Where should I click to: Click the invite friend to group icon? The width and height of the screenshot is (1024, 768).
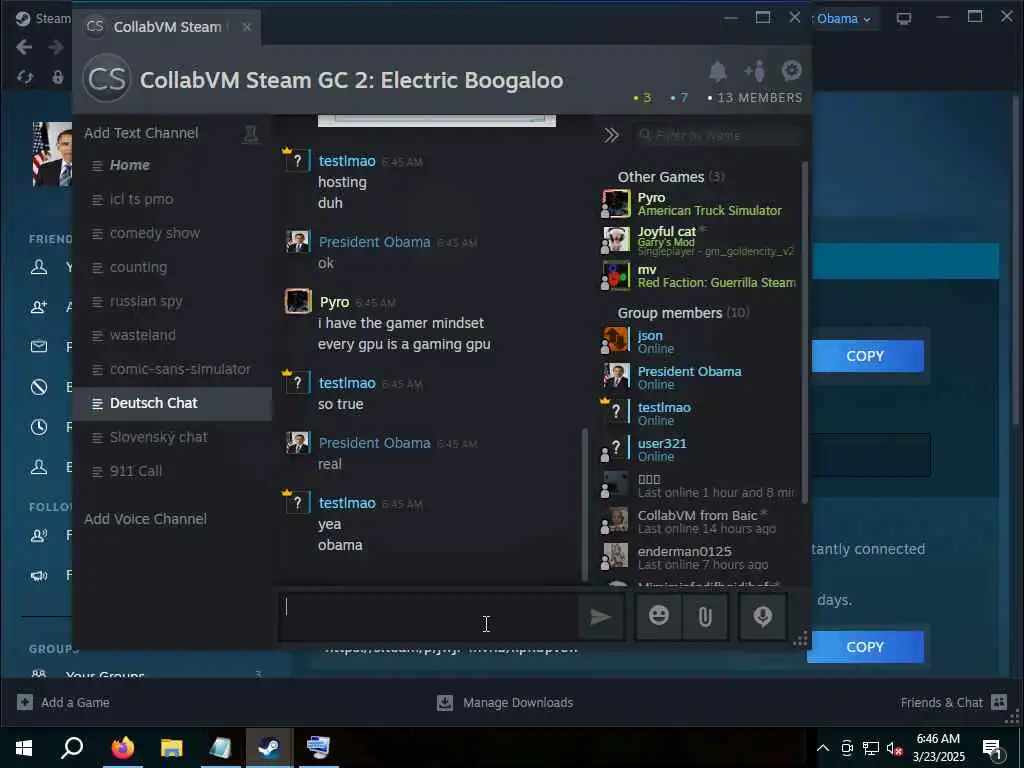[x=754, y=71]
